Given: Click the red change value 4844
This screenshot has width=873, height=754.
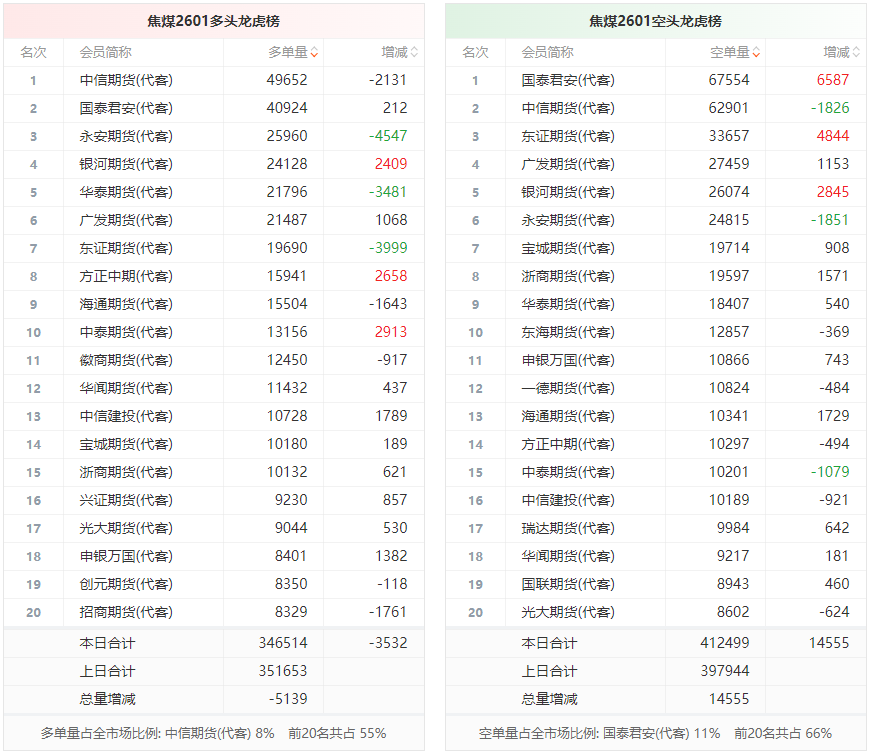Looking at the screenshot, I should pos(833,136).
